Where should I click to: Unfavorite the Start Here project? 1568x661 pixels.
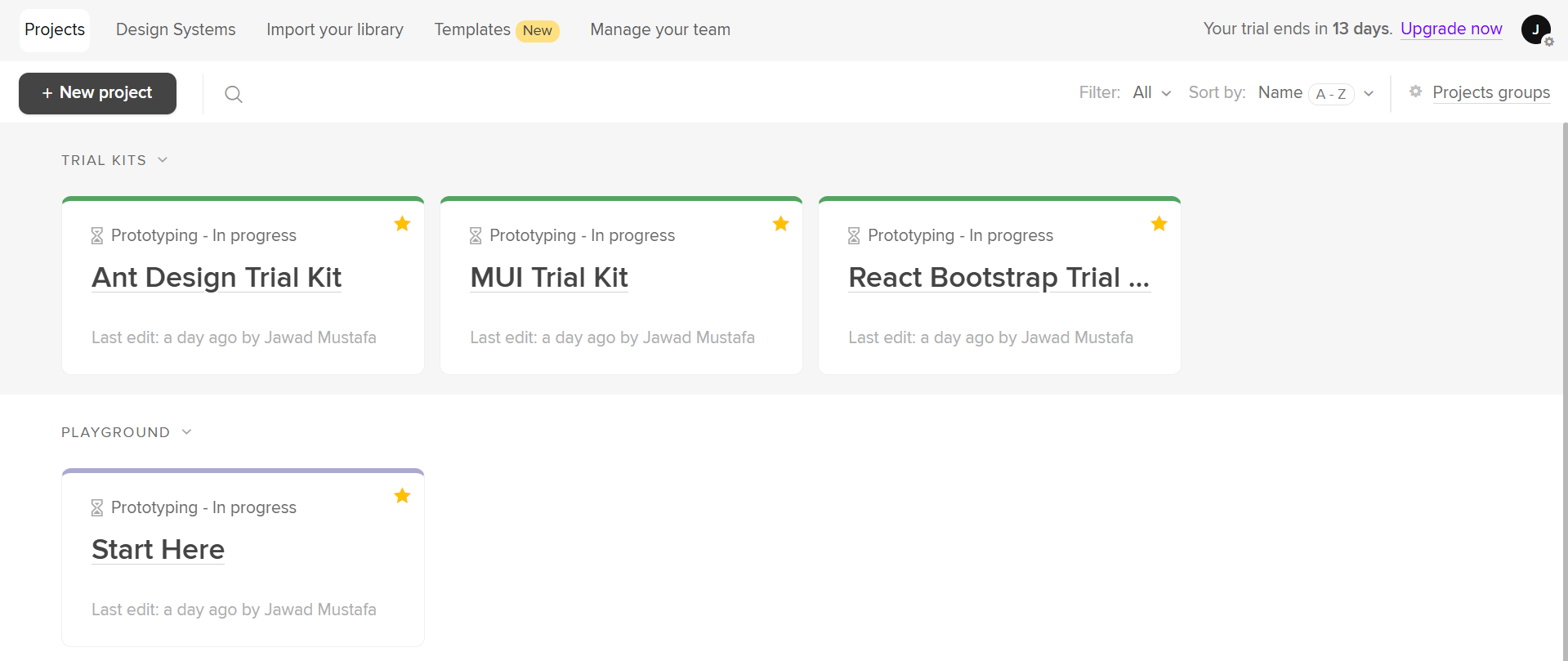pyautogui.click(x=402, y=496)
